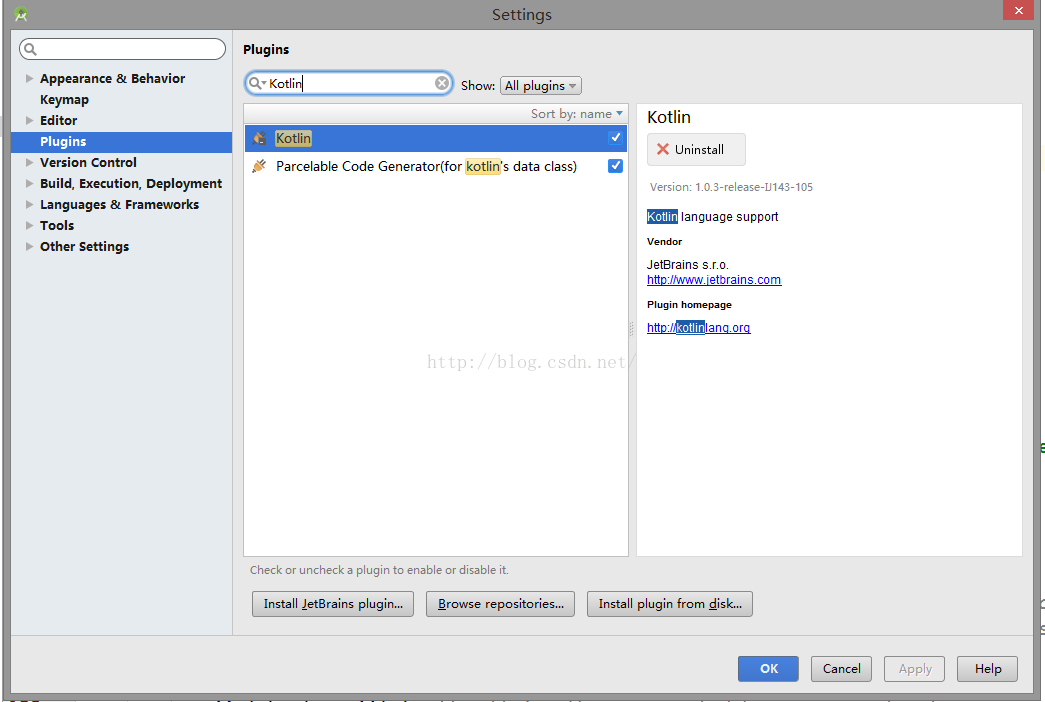Open Help for settings
This screenshot has height=702, width=1045.
click(x=987, y=669)
